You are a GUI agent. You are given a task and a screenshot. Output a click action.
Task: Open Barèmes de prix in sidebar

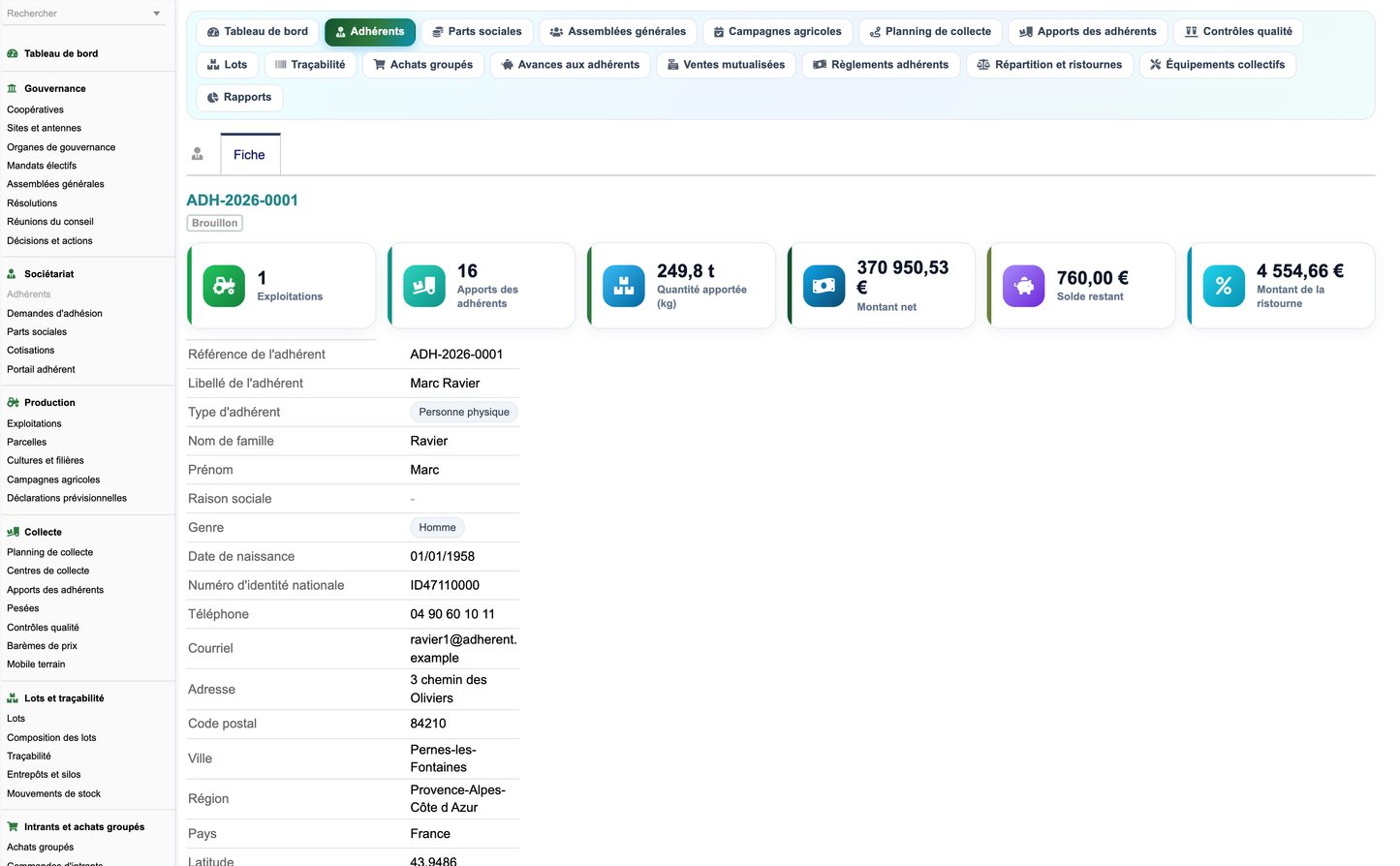(x=42, y=646)
